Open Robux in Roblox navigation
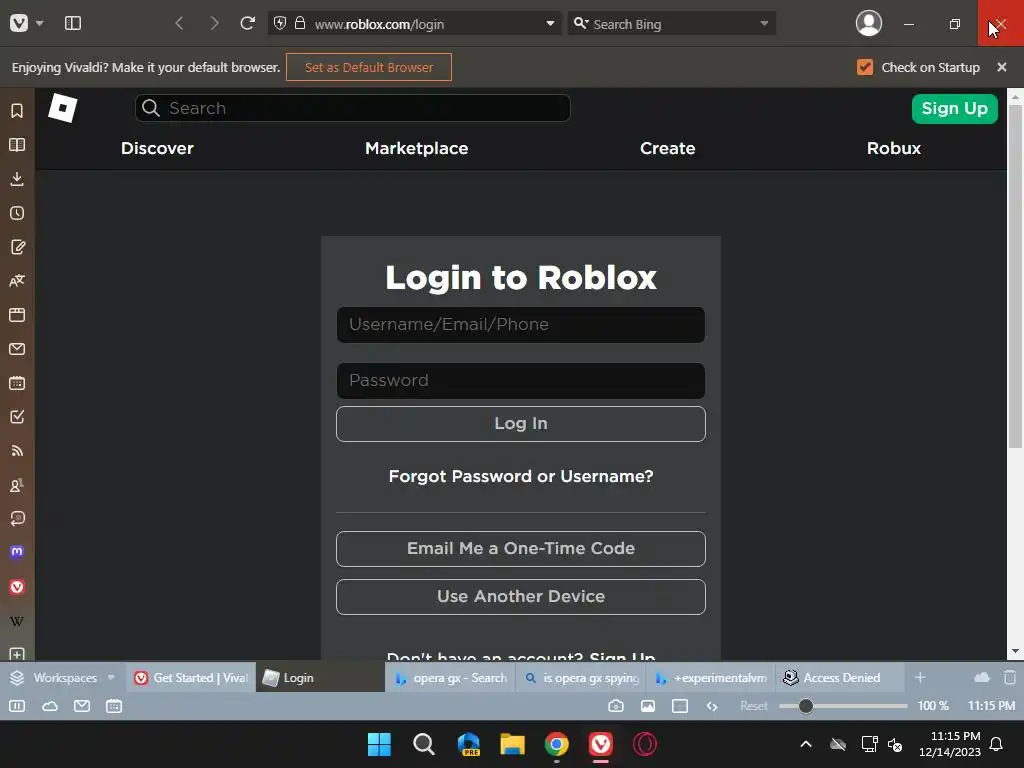The width and height of the screenshot is (1024, 768). 893,148
